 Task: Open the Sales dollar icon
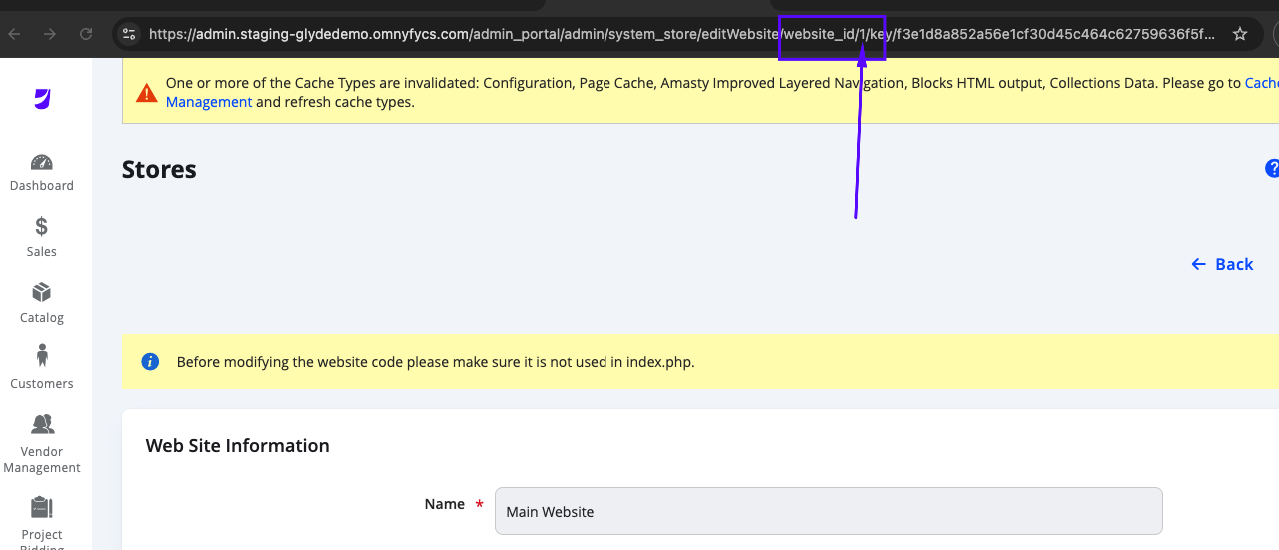pyautogui.click(x=42, y=227)
